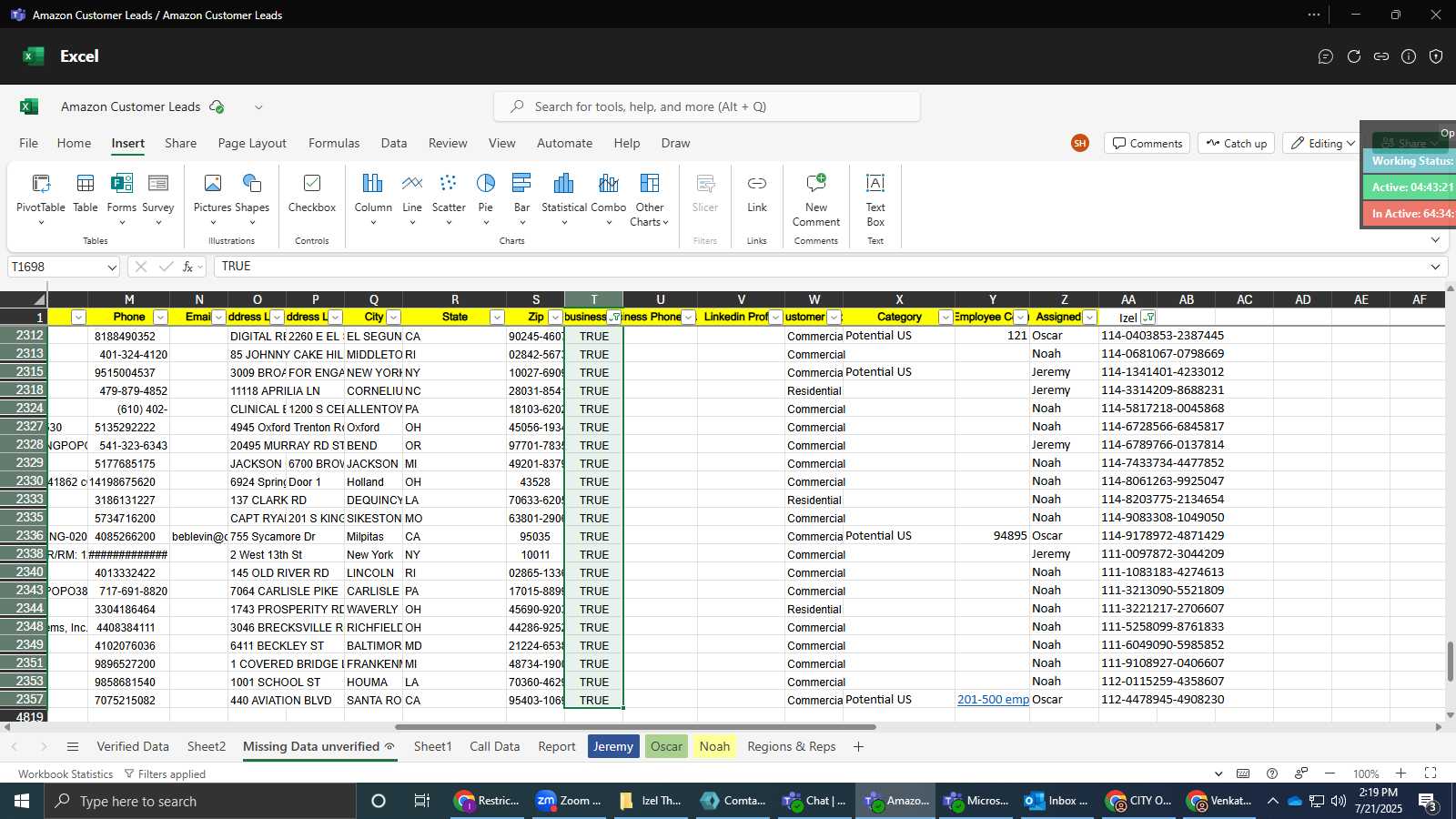Open the Data ribbon tab
The image size is (1456, 819).
point(394,144)
